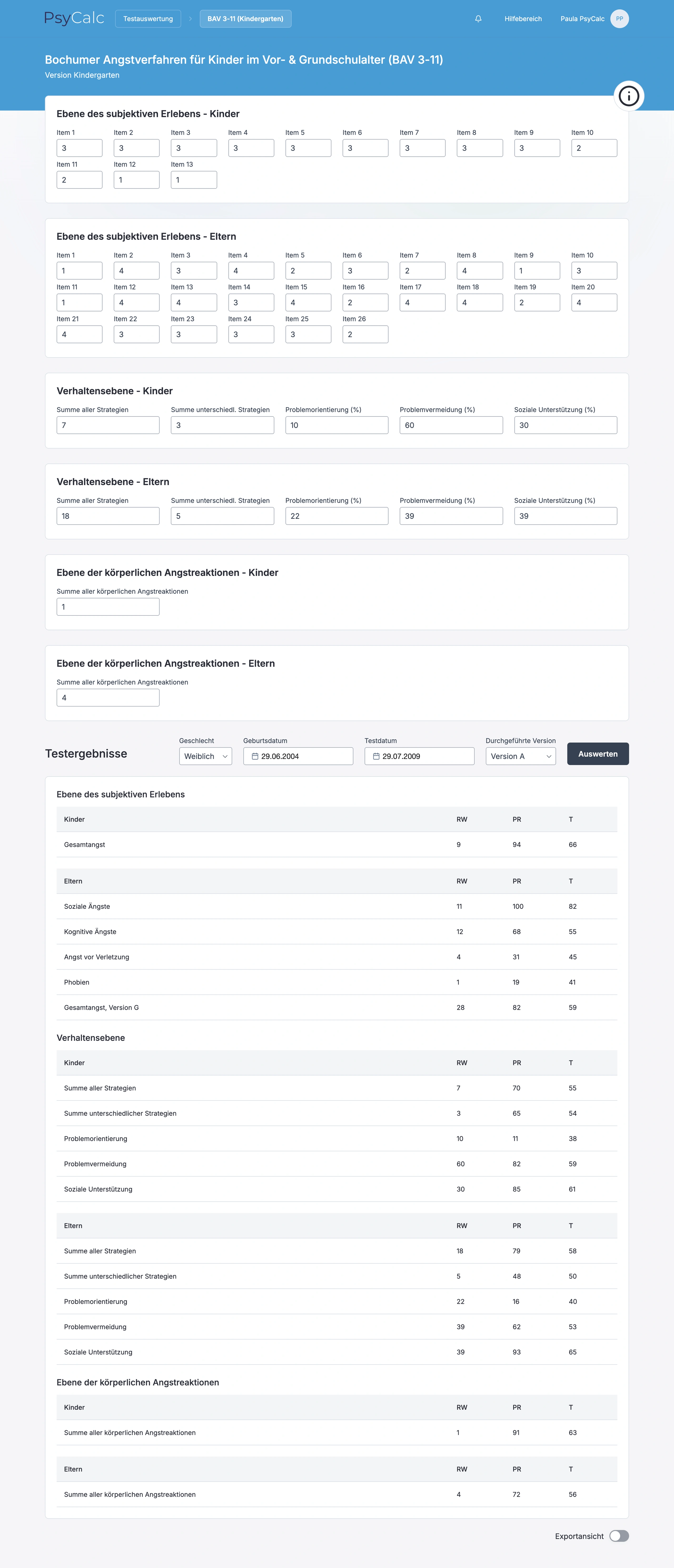Click the Geburtsdatum date field

pyautogui.click(x=298, y=756)
